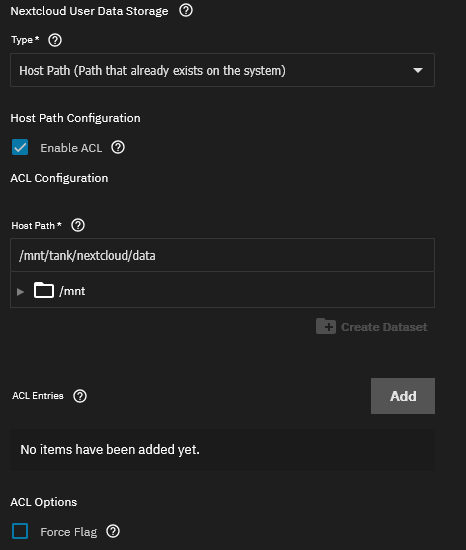The height and width of the screenshot is (550, 466).
Task: Add a new ACL entry
Action: (403, 396)
